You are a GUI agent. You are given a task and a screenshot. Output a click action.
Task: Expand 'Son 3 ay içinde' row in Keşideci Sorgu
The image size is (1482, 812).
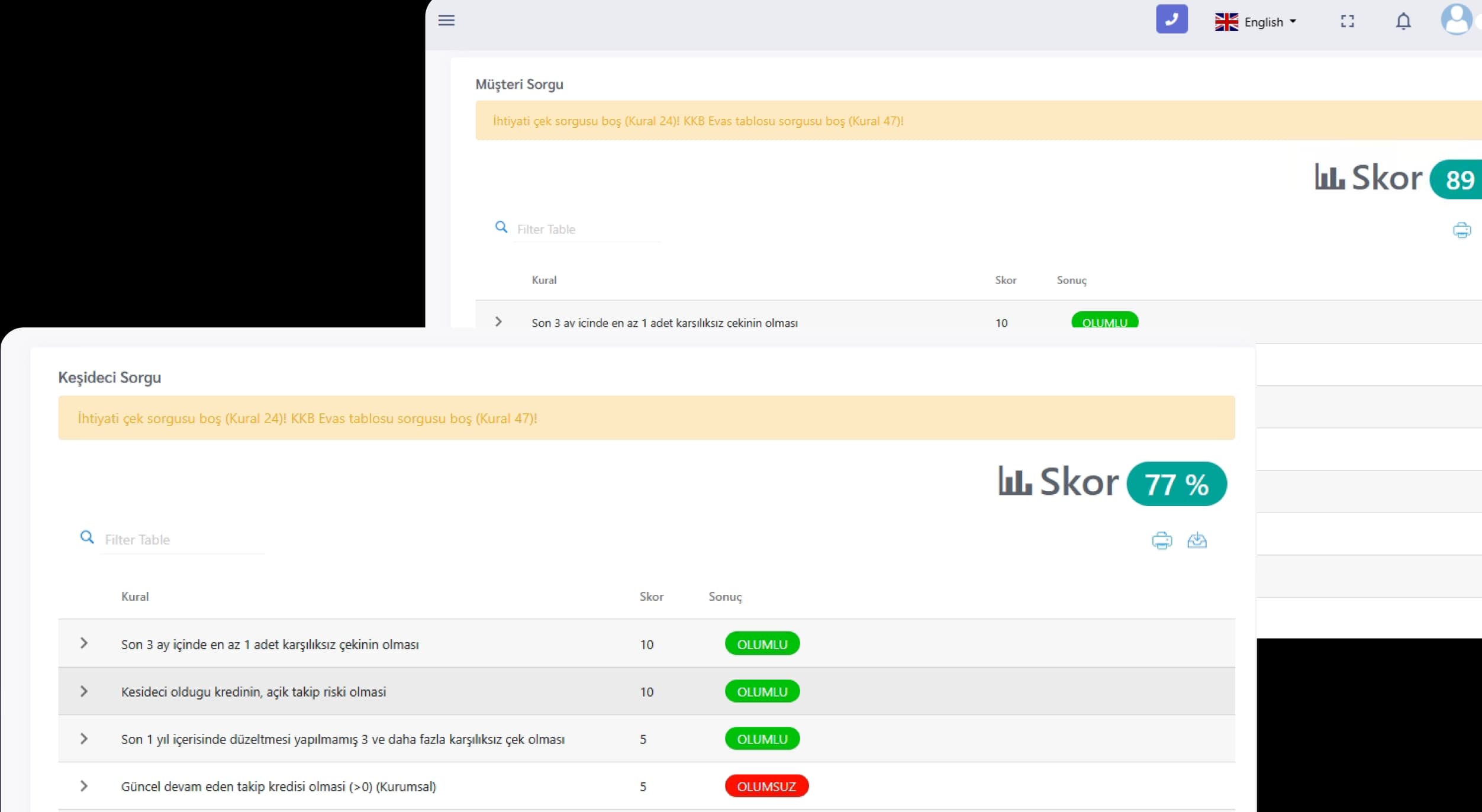point(84,643)
